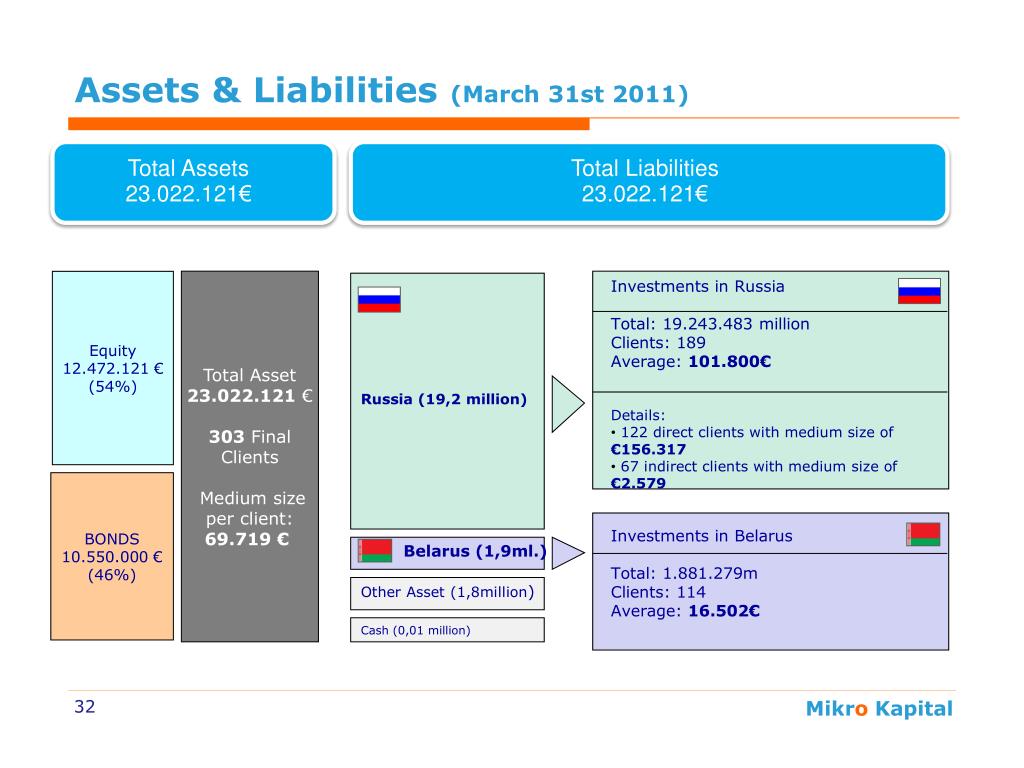Click the BONDS 10.550.000 € (46%) block

click(112, 556)
